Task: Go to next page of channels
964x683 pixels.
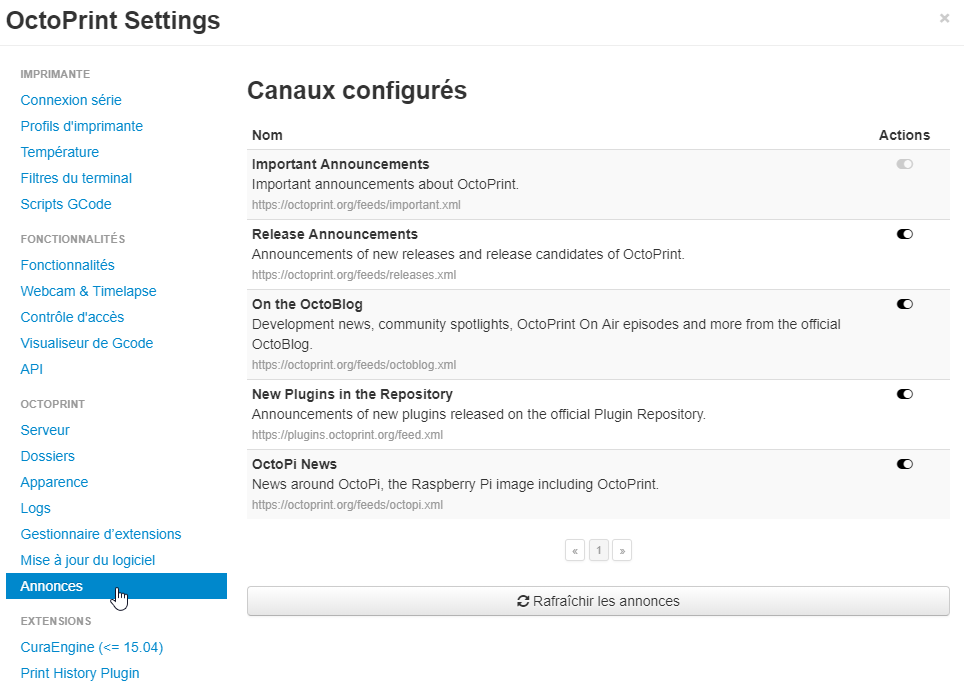Action: [622, 550]
